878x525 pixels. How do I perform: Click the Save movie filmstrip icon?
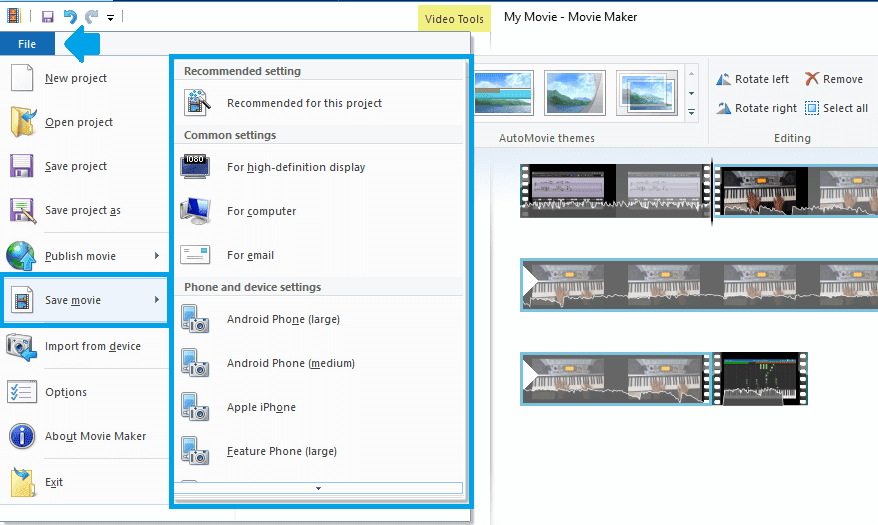pyautogui.click(x=22, y=300)
